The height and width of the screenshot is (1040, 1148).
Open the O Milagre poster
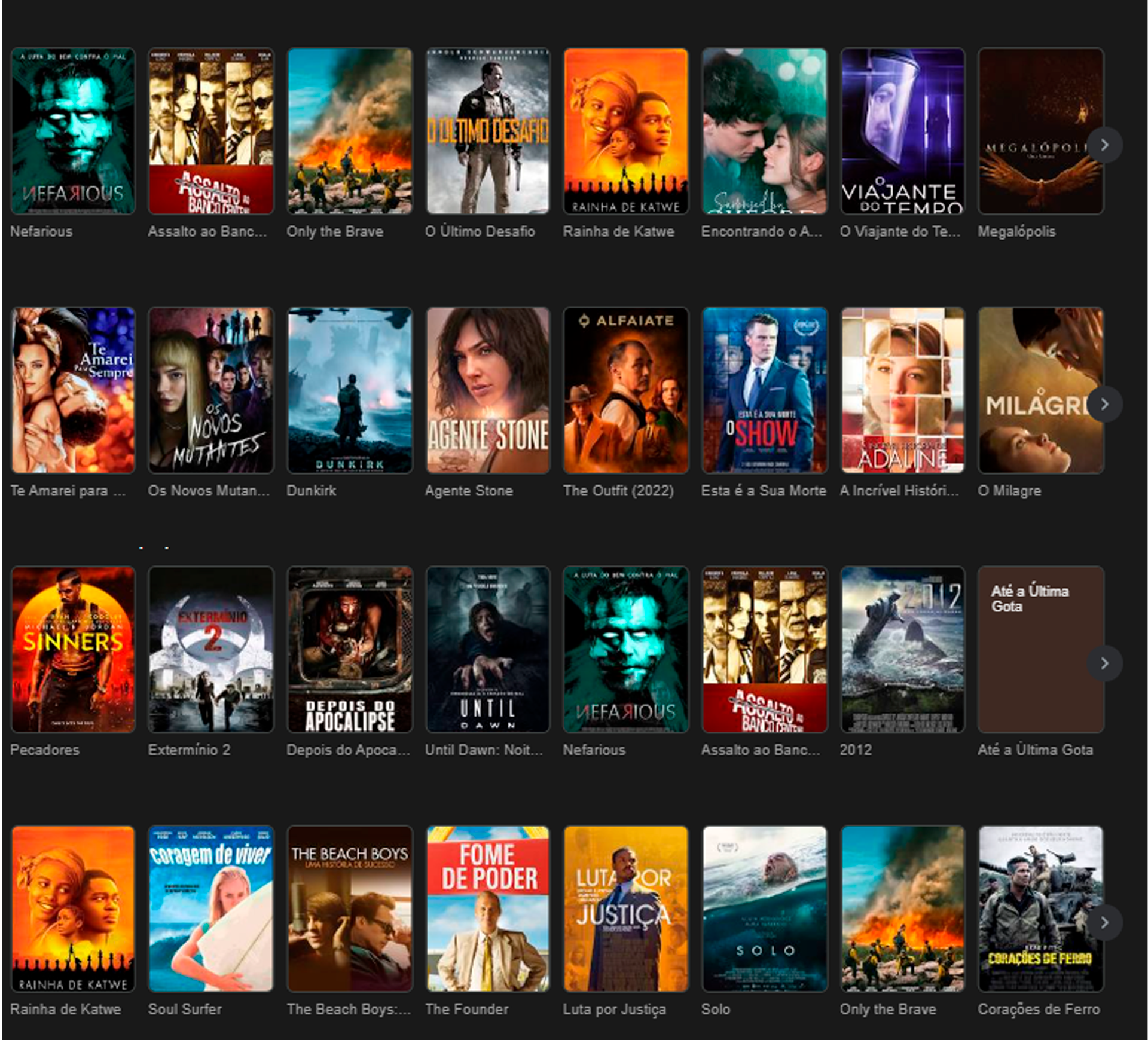(1040, 390)
